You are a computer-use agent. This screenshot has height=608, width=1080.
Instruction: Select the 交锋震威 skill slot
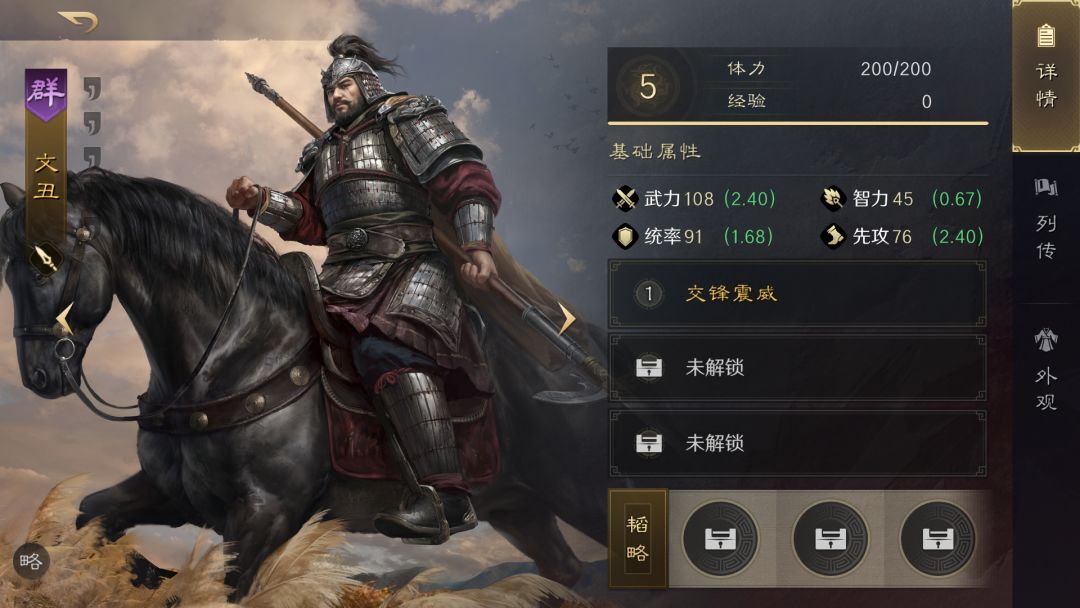pos(798,293)
